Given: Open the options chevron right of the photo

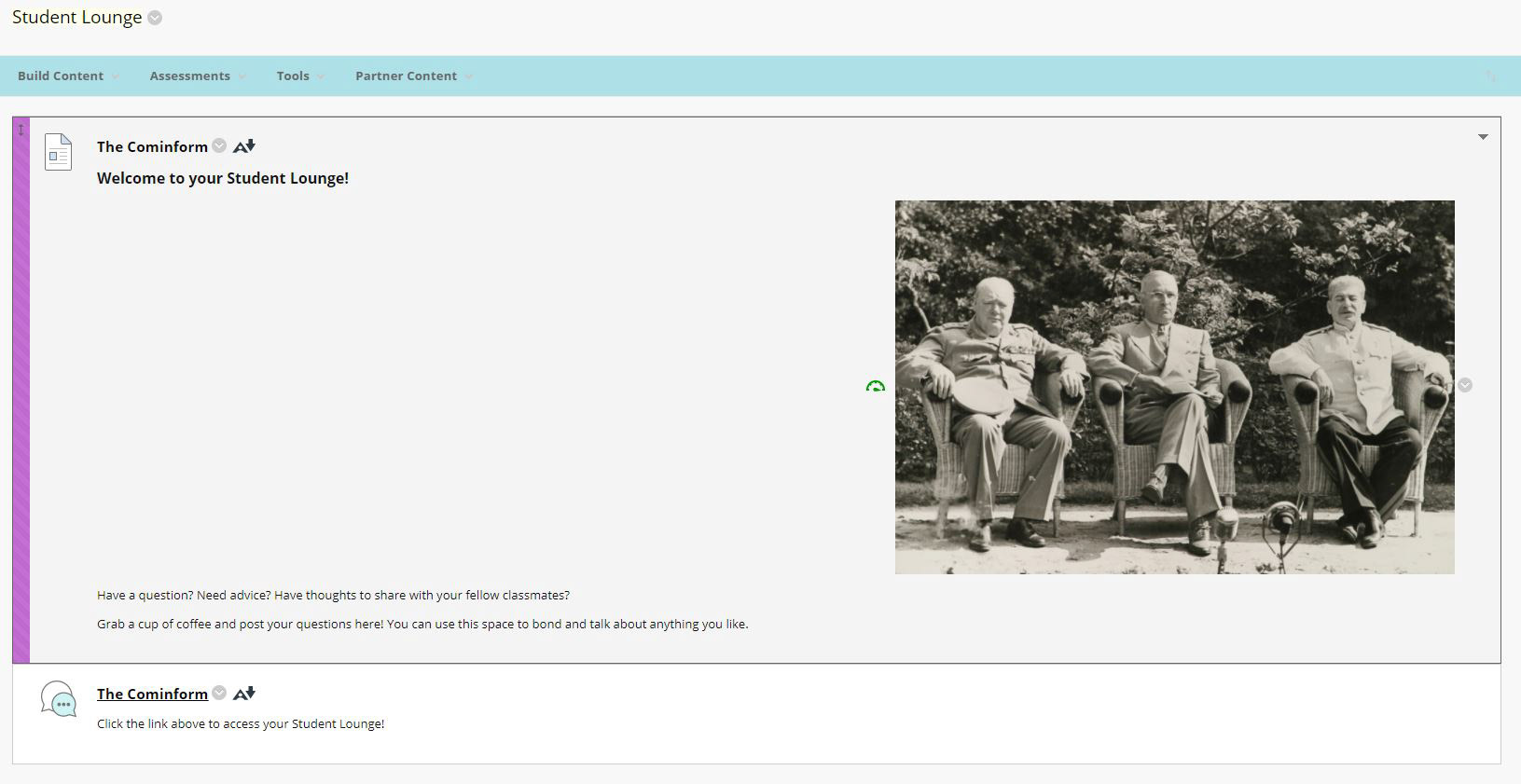Looking at the screenshot, I should 1465,385.
